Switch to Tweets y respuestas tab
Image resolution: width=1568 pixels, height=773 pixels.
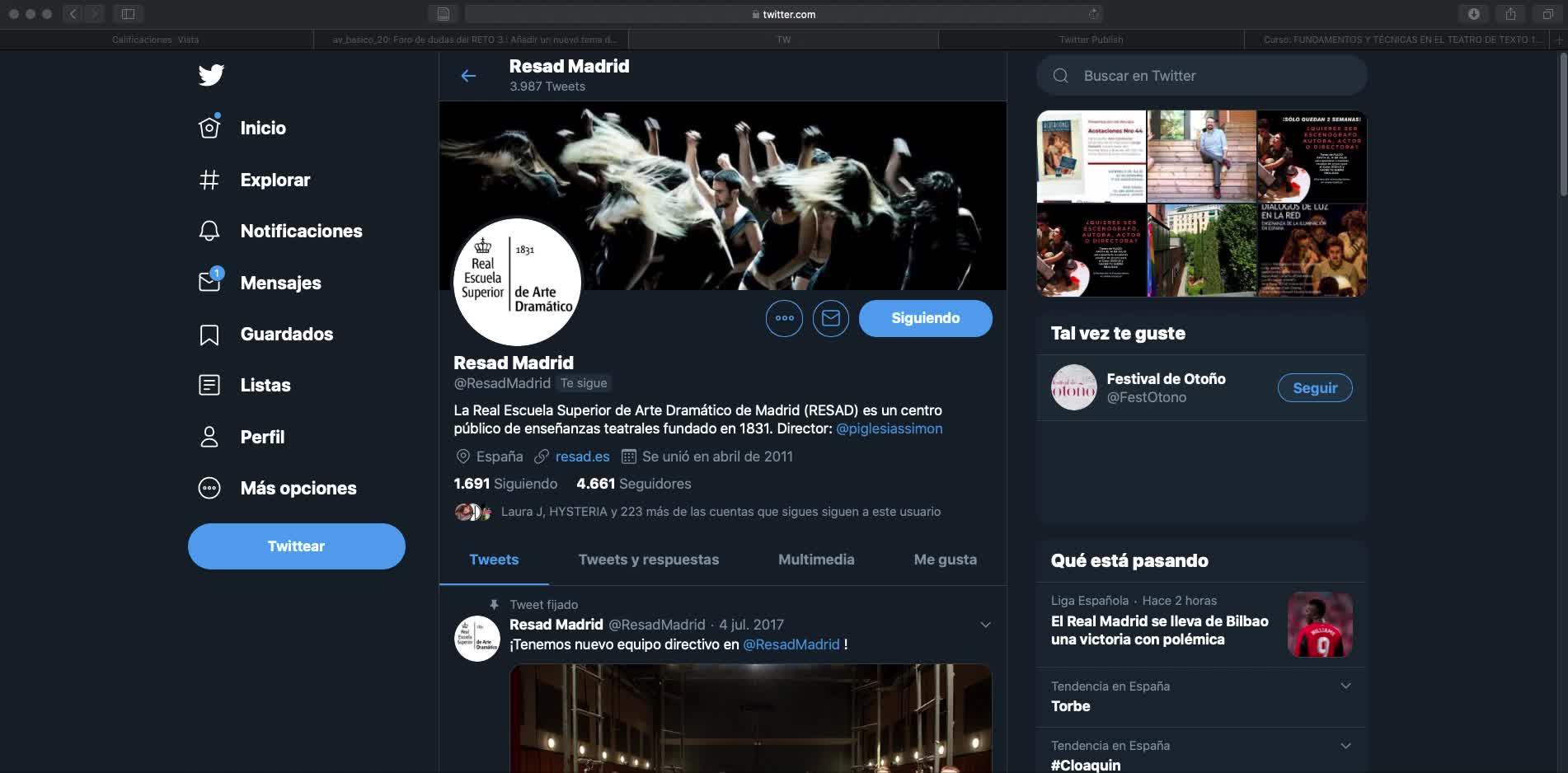click(649, 560)
